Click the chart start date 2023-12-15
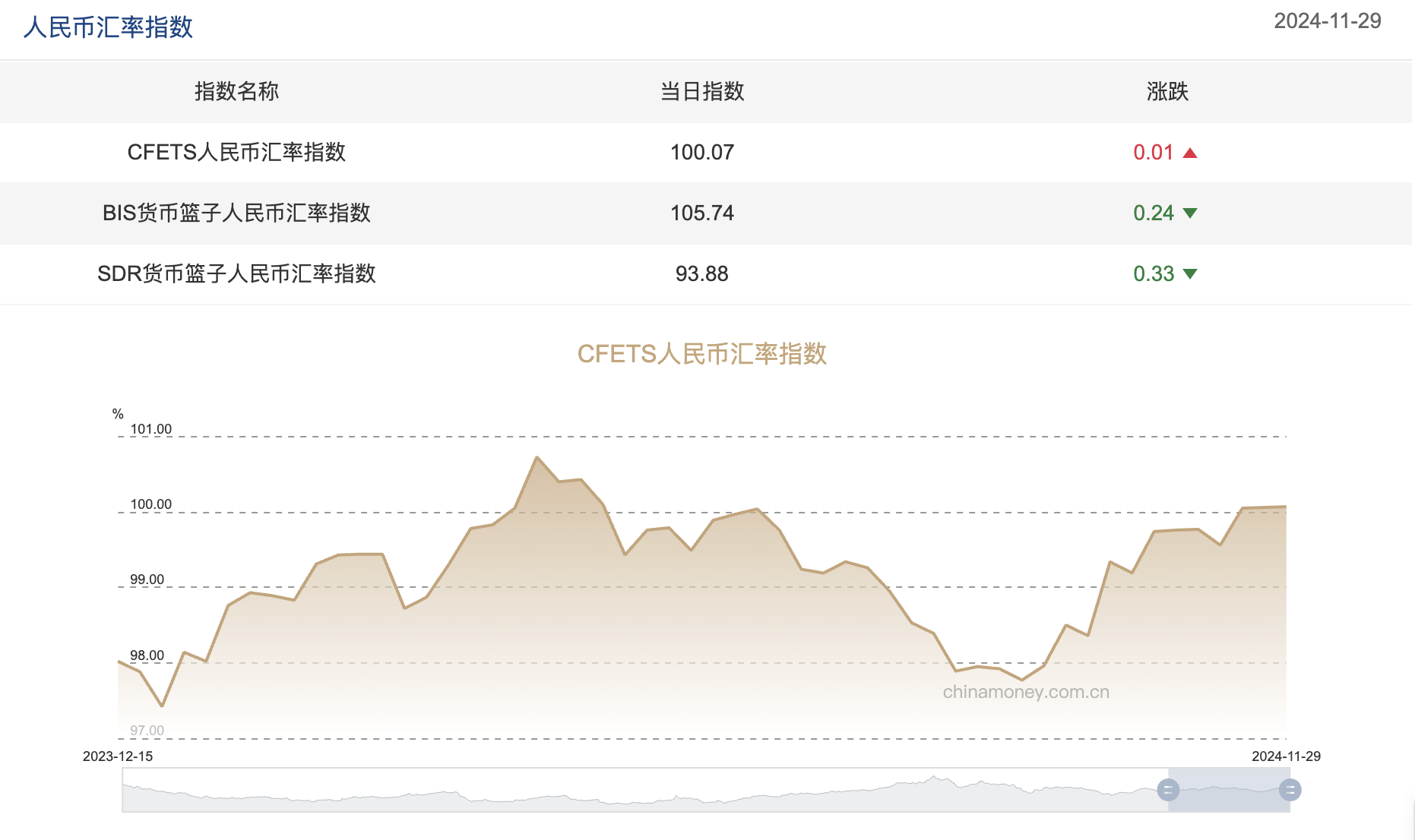This screenshot has width=1415, height=840. point(118,756)
